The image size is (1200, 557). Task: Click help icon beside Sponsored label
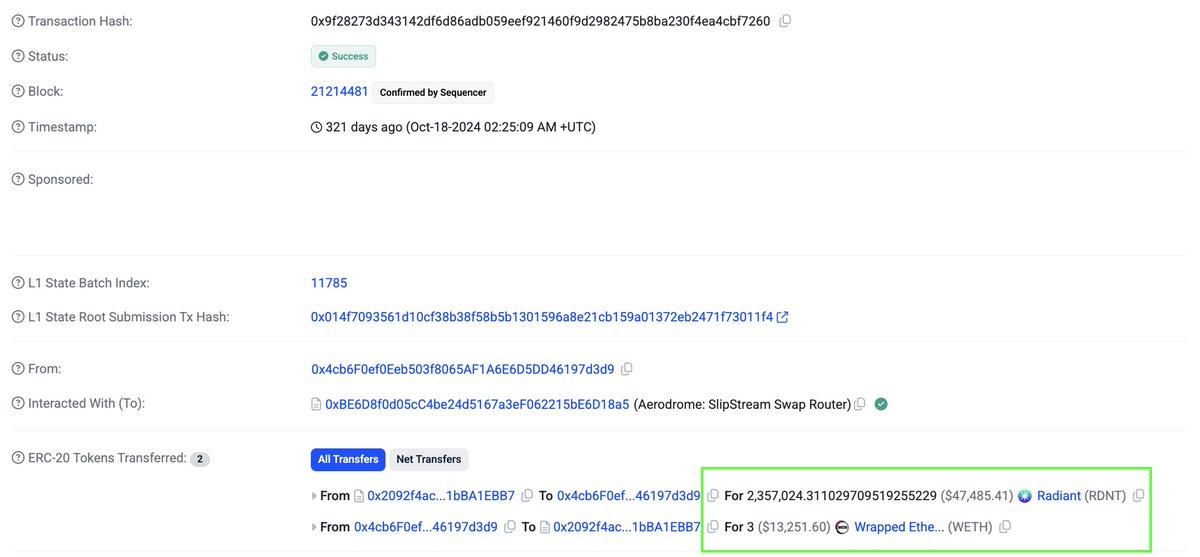pos(17,180)
